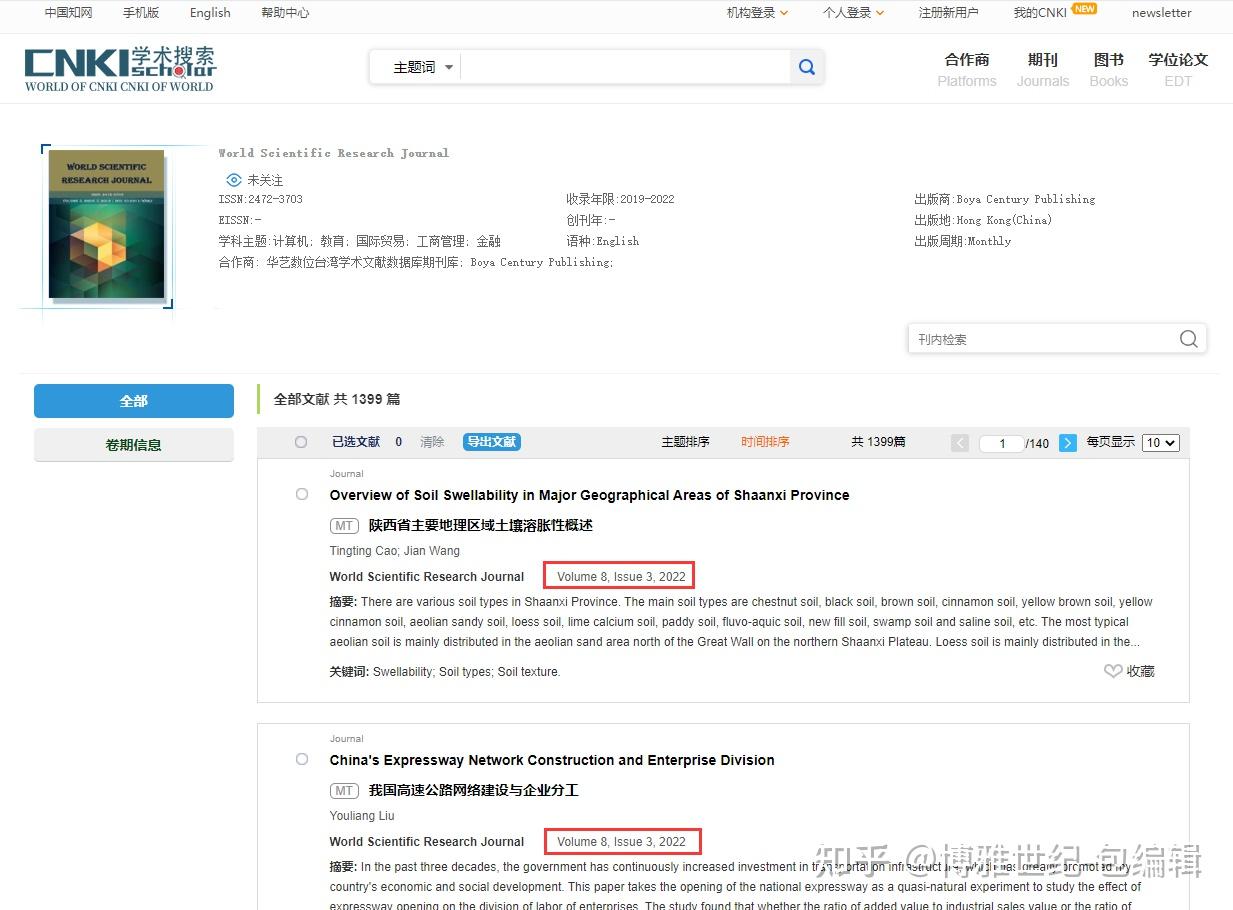Click the 清除 selection link
The width and height of the screenshot is (1233, 910).
(x=432, y=442)
